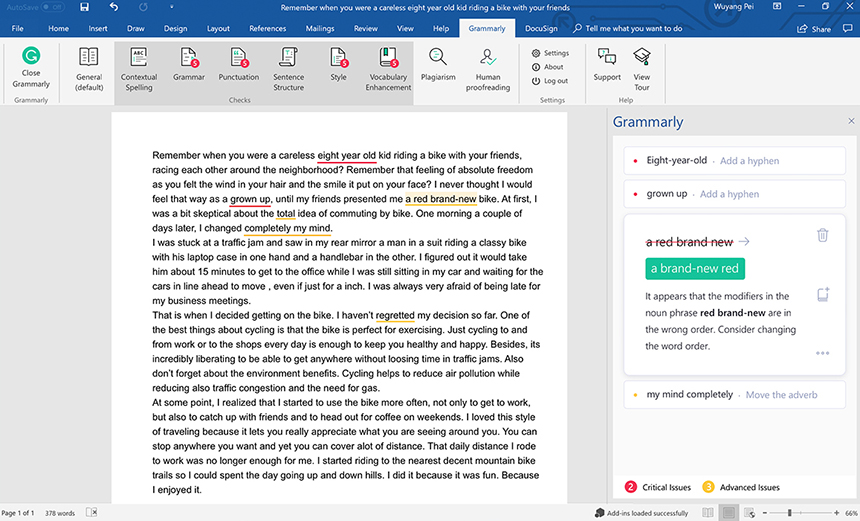
Task: Click the 378 words count in status bar
Action: (x=60, y=513)
